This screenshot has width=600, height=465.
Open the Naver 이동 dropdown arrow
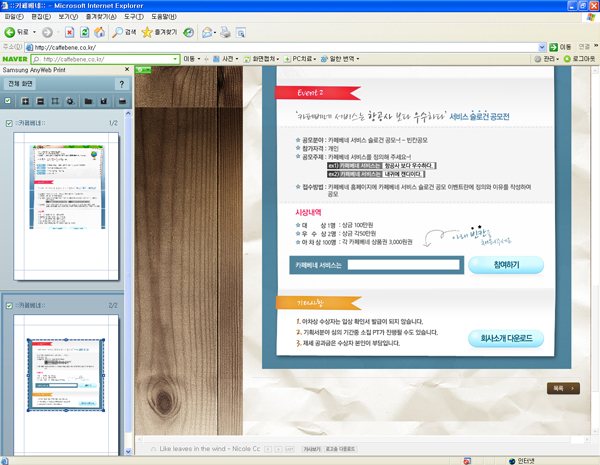[199, 59]
